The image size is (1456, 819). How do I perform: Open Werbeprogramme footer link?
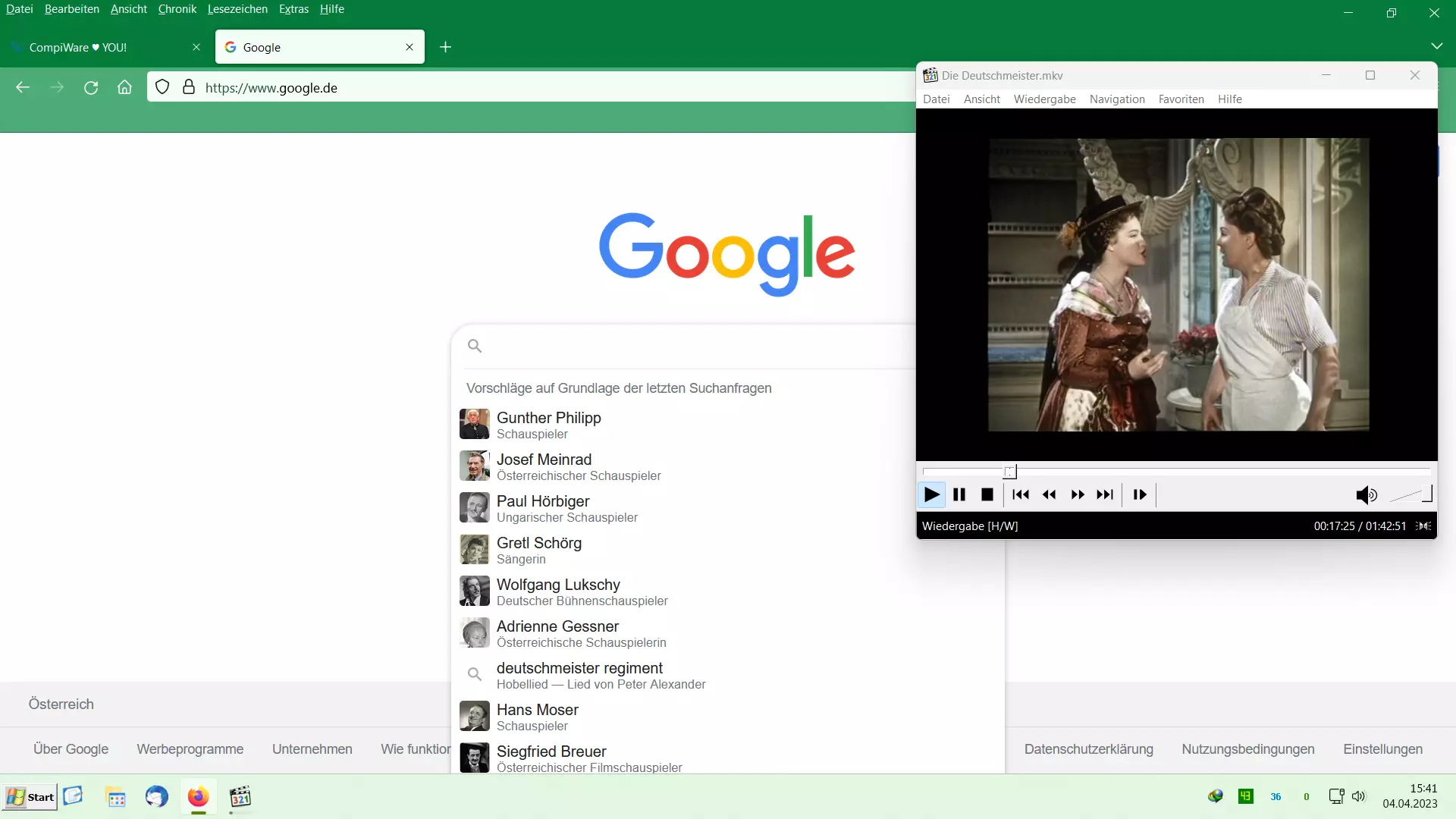(190, 749)
